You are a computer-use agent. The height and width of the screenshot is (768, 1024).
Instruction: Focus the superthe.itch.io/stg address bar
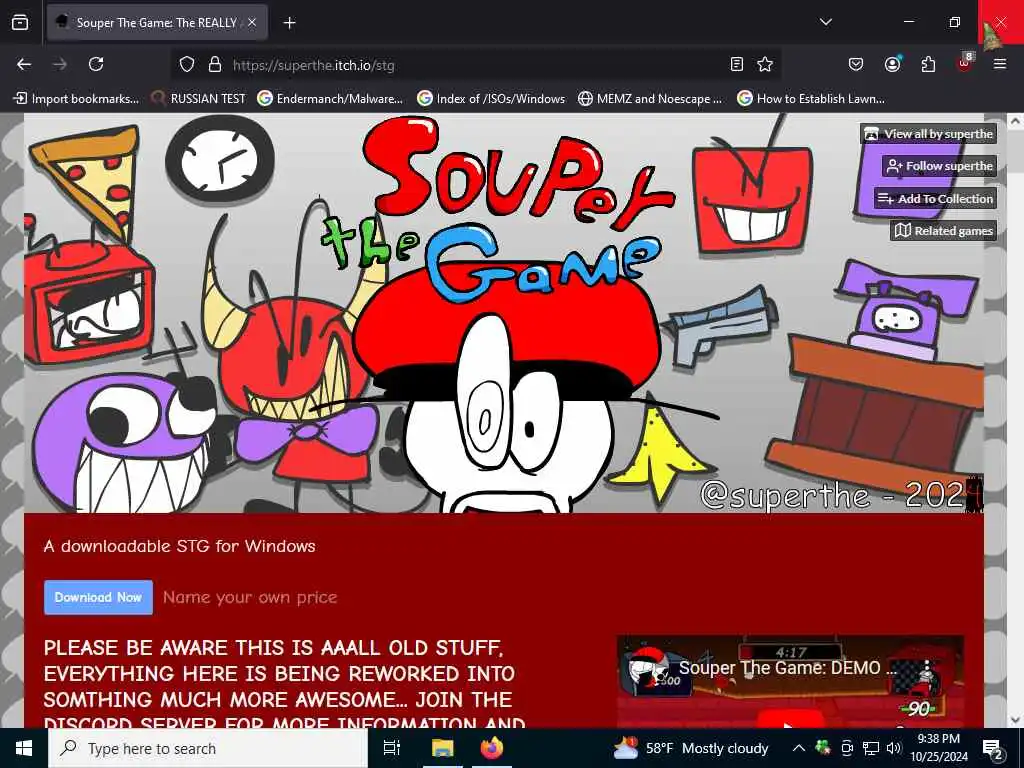click(477, 65)
